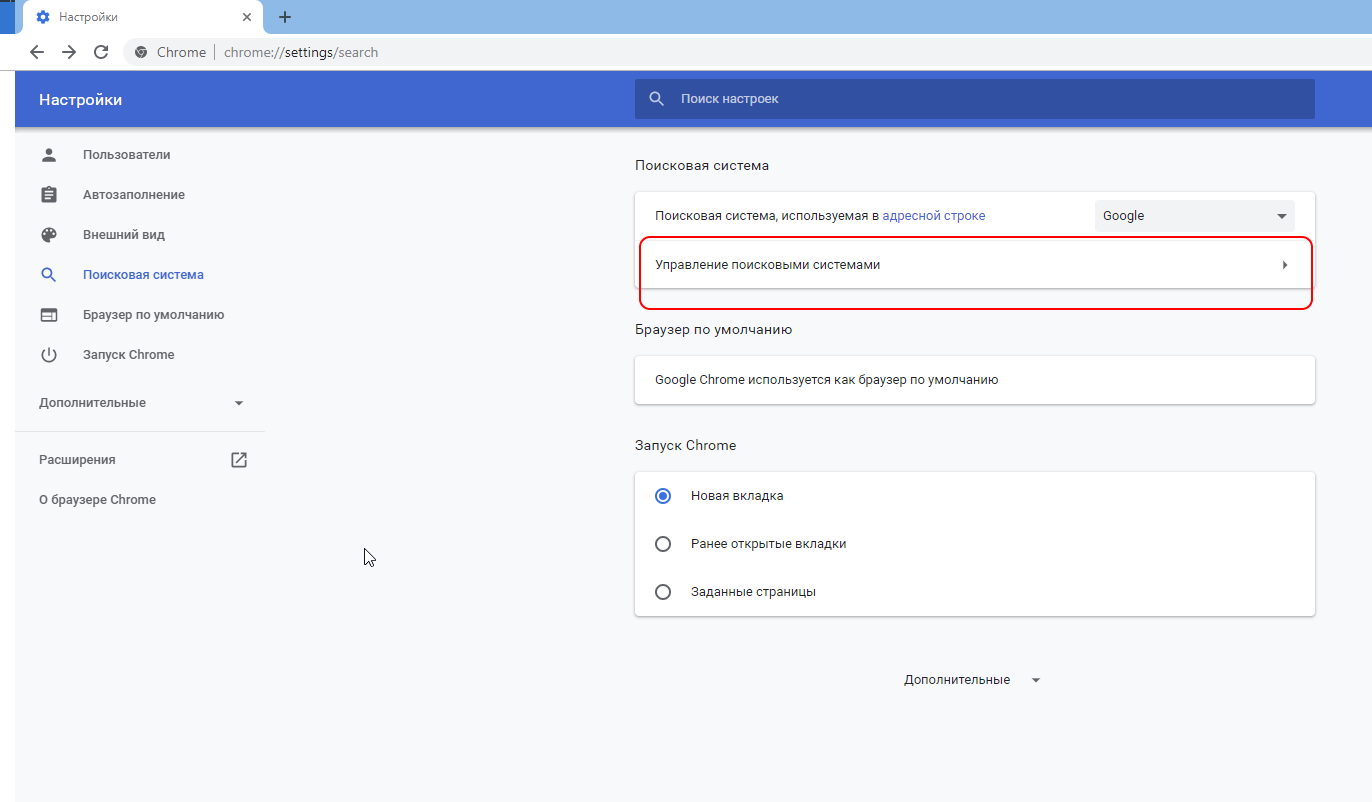Viewport: 1372px width, 802px height.
Task: Enable the Заданные страницы option
Action: 662,591
